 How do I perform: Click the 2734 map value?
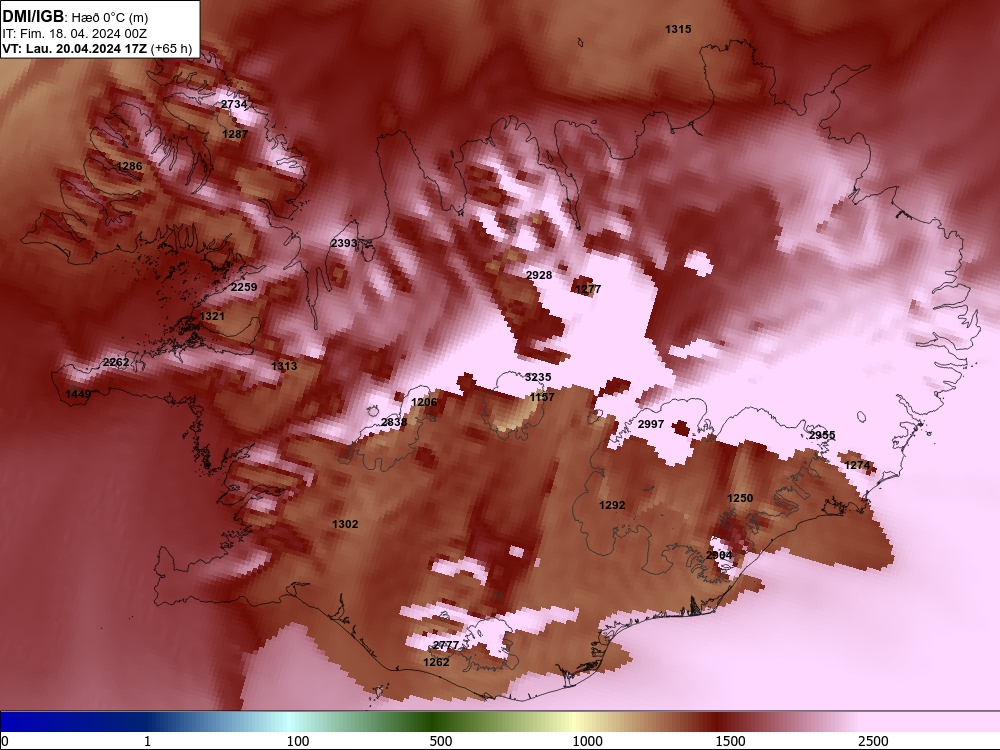234,105
